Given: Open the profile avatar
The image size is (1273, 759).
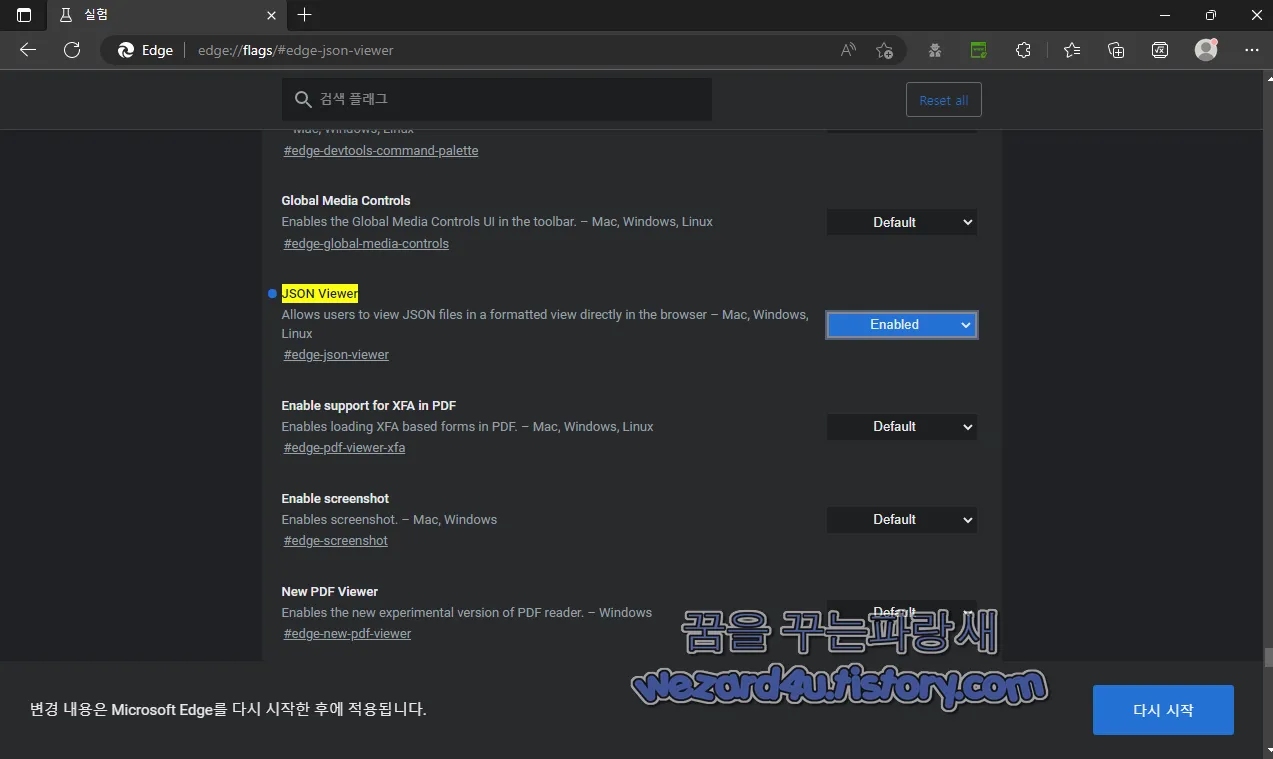Looking at the screenshot, I should pyautogui.click(x=1206, y=50).
